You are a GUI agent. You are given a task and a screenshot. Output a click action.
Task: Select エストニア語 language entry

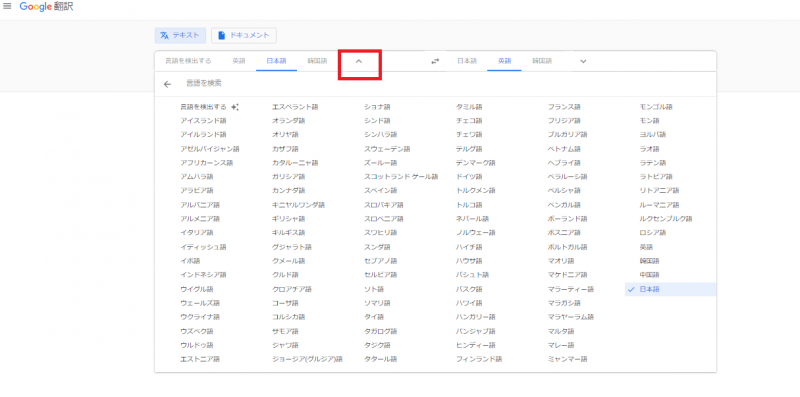pyautogui.click(x=199, y=359)
